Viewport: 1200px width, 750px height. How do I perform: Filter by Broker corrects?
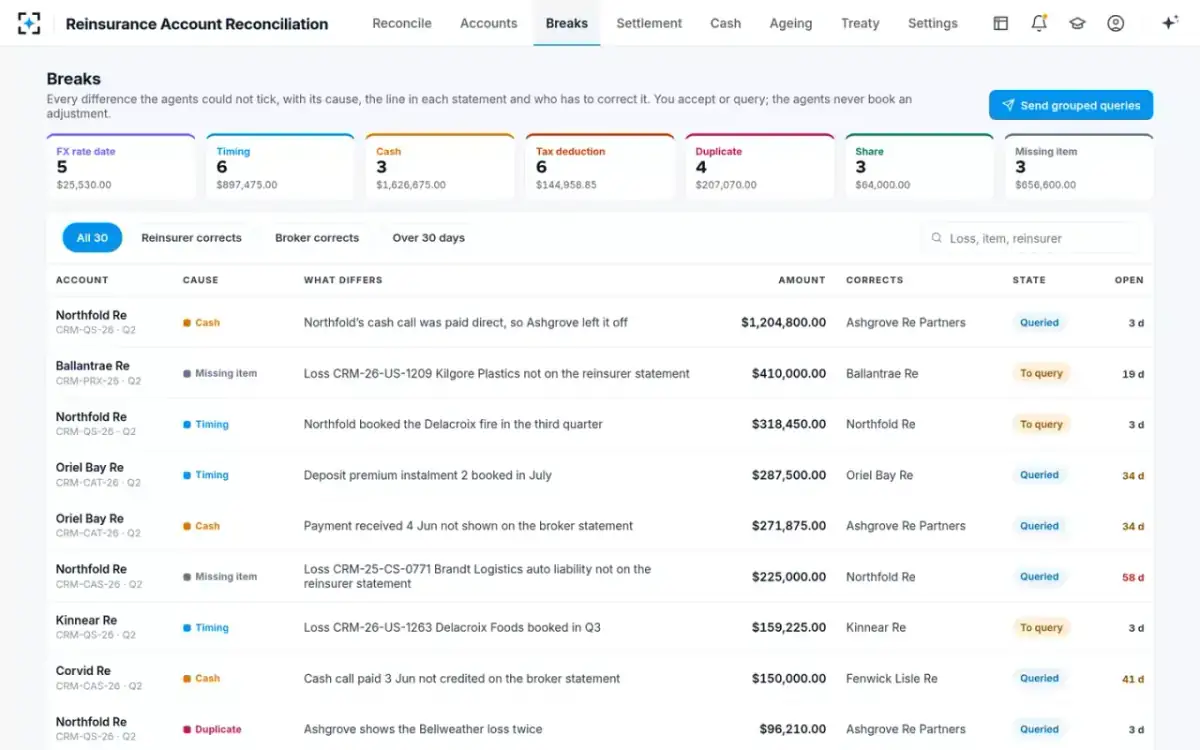click(317, 238)
